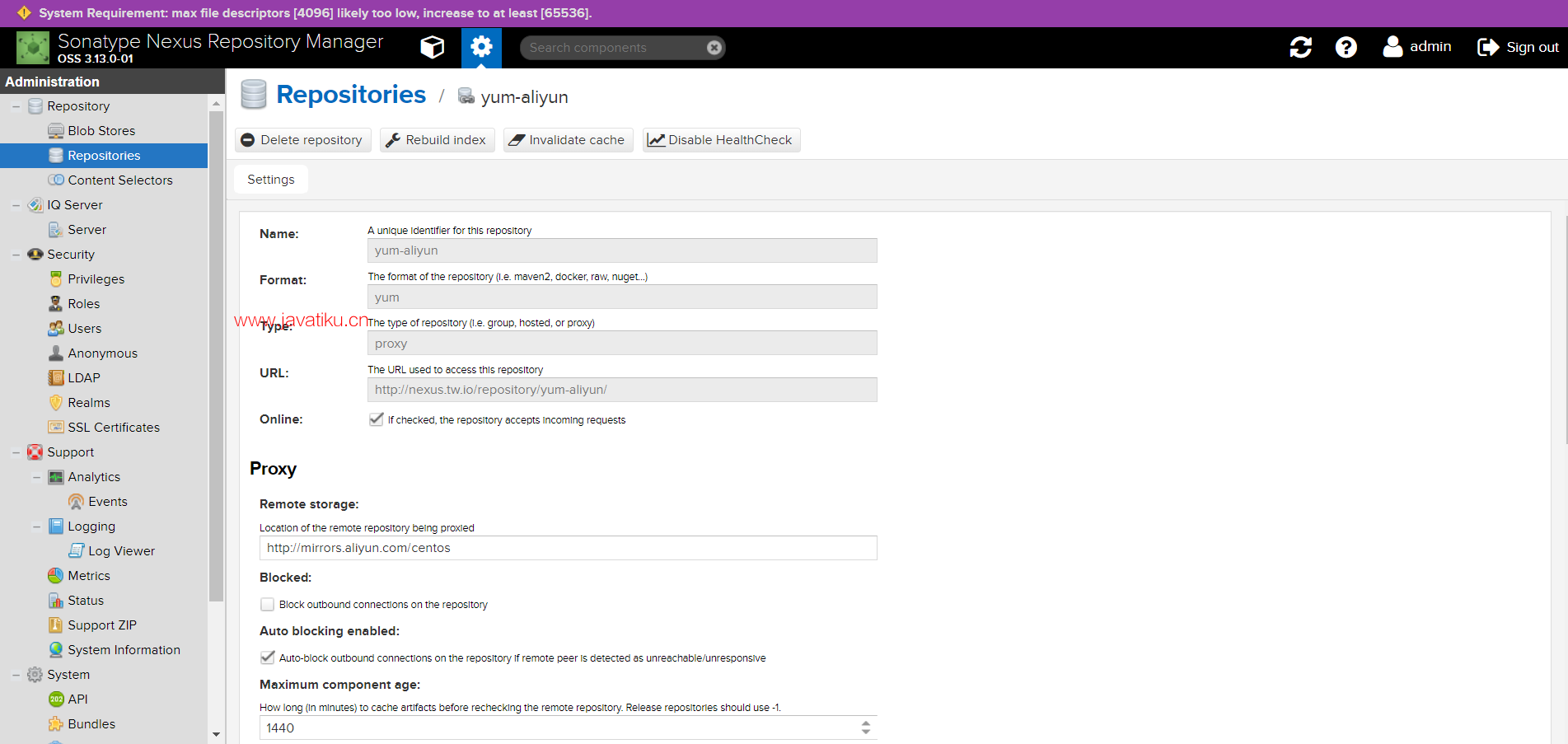Image resolution: width=1568 pixels, height=744 pixels.
Task: Collapse the Security tree node
Action: (16, 255)
